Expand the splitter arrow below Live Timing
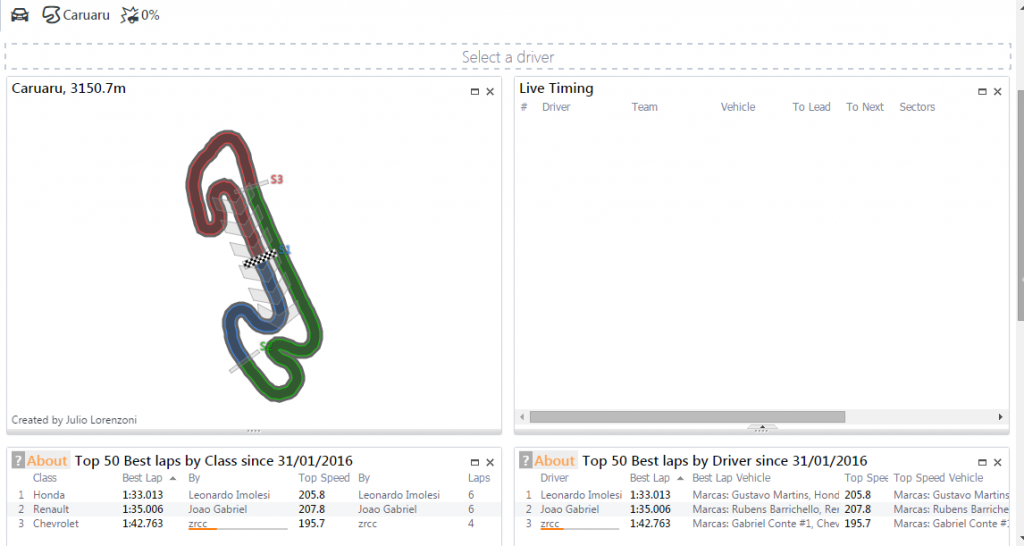Viewport: 1024px width, 546px height. click(761, 427)
